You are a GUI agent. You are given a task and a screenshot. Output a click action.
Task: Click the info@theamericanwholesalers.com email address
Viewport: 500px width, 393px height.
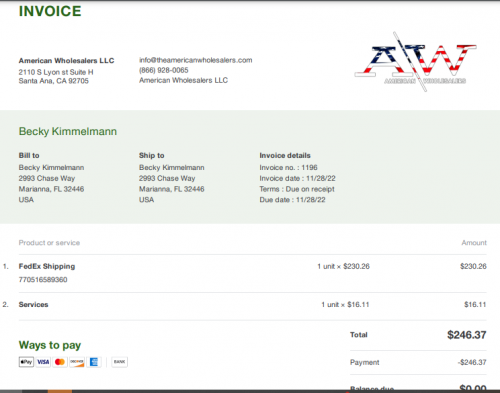coord(196,60)
